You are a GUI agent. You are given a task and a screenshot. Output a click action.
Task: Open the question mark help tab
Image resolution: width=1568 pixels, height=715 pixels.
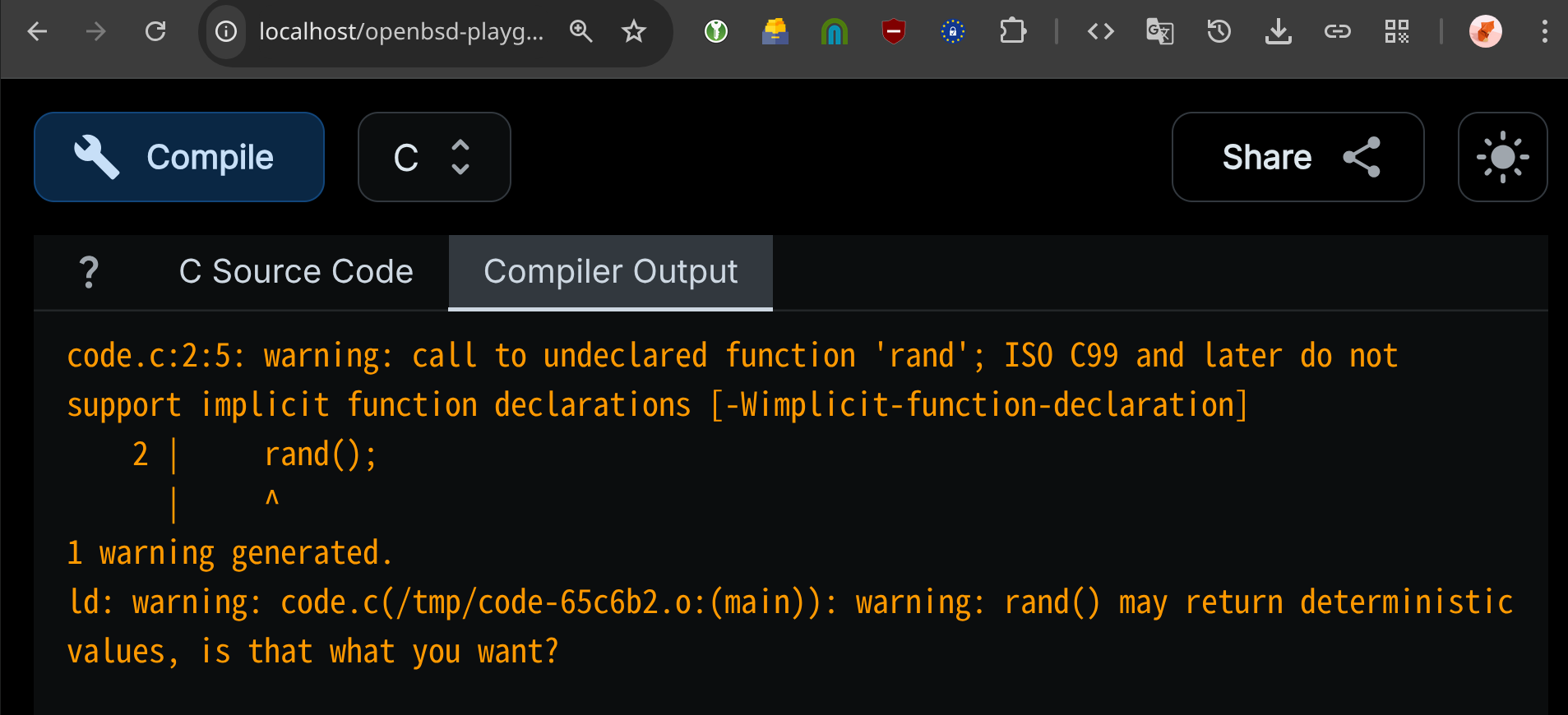(89, 272)
